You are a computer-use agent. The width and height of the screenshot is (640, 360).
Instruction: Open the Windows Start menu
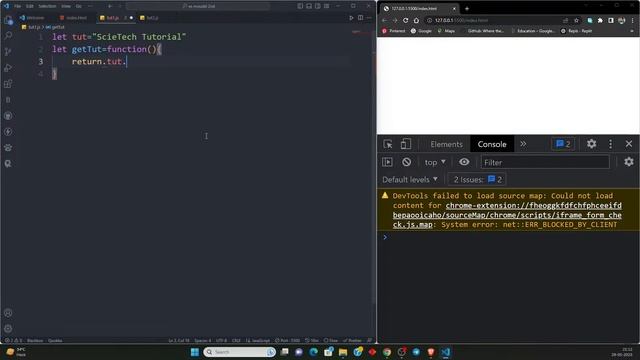click(195, 352)
